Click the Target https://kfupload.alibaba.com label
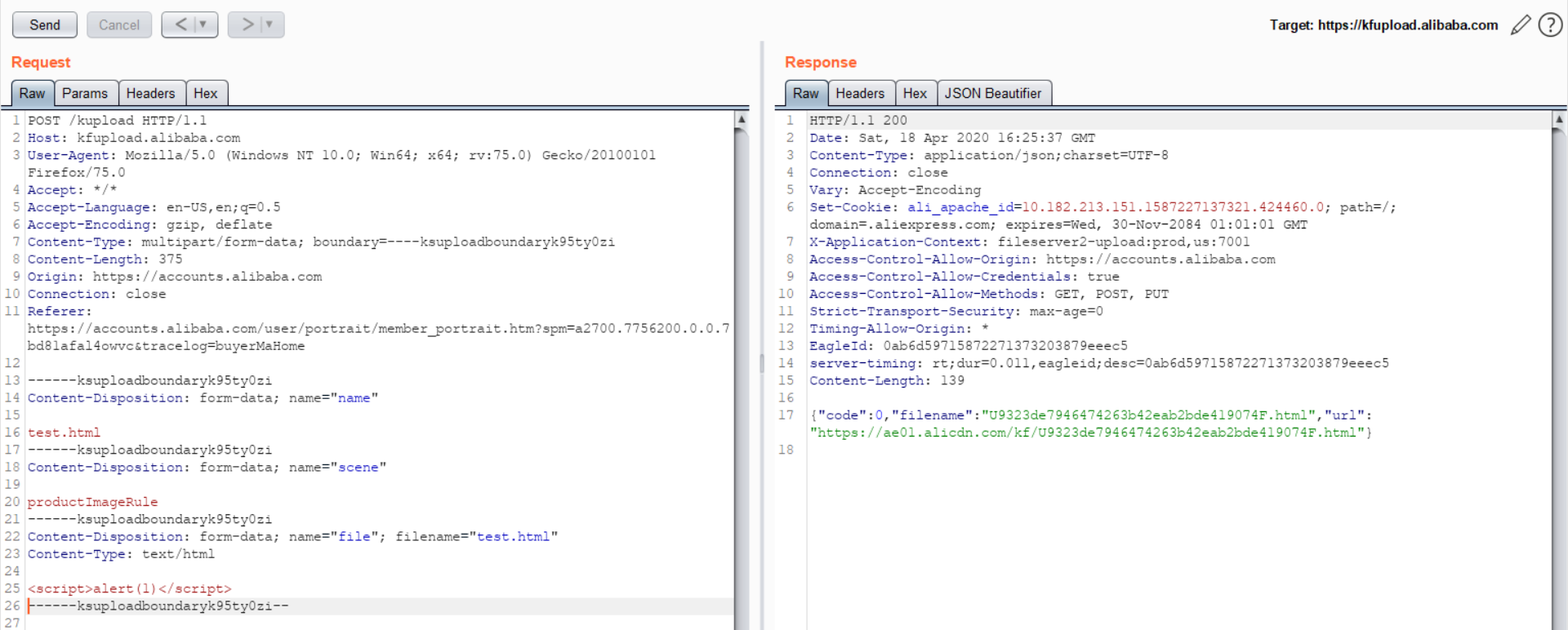This screenshot has height=630, width=1568. tap(1383, 25)
